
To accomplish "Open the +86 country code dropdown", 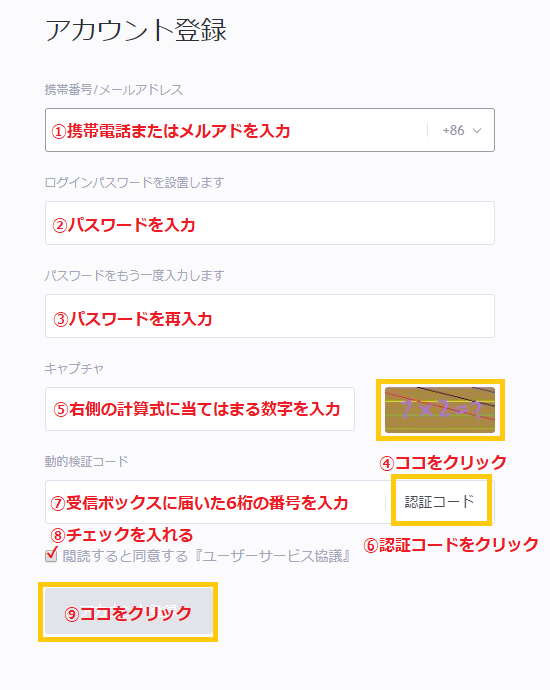I will click(462, 130).
